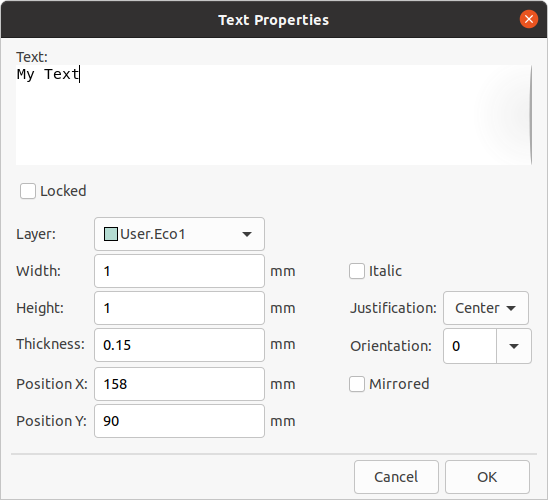Close the Text Properties dialog
This screenshot has width=548, height=500.
pyautogui.click(x=528, y=19)
